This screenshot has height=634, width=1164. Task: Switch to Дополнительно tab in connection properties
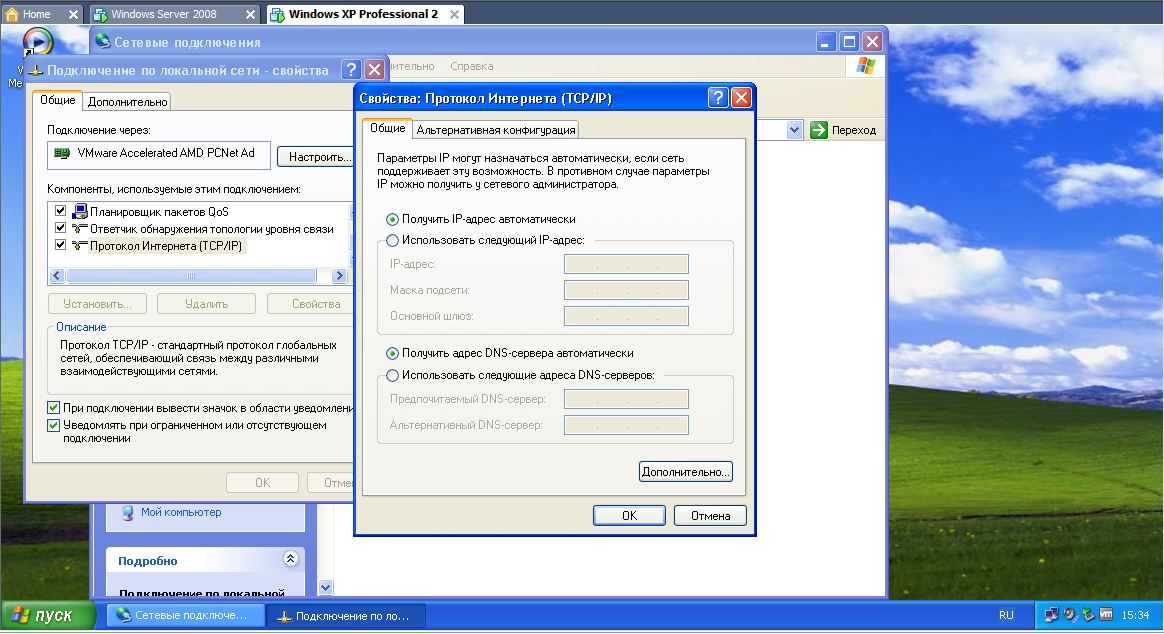coord(127,102)
